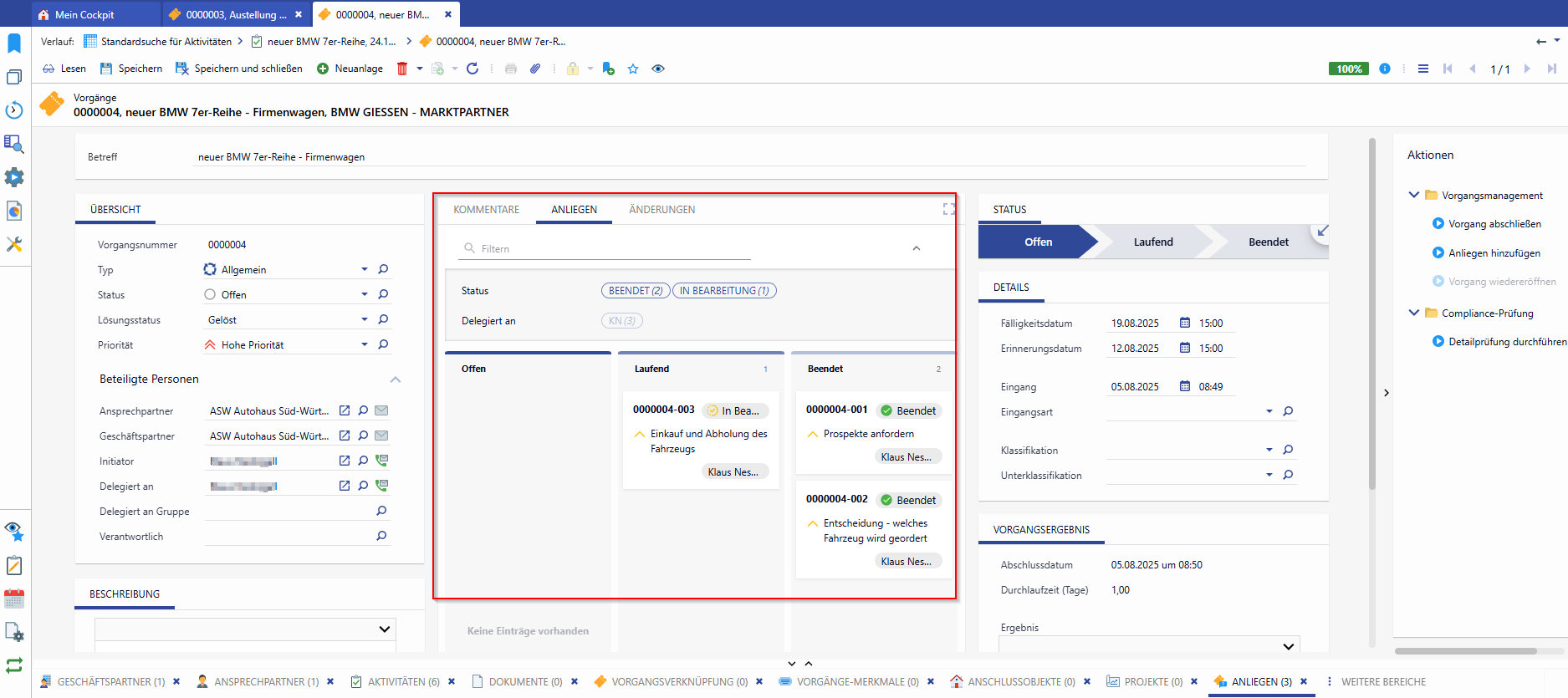Click Speichern und schließen button
Viewport: 1568px width, 698px height.
(x=239, y=69)
